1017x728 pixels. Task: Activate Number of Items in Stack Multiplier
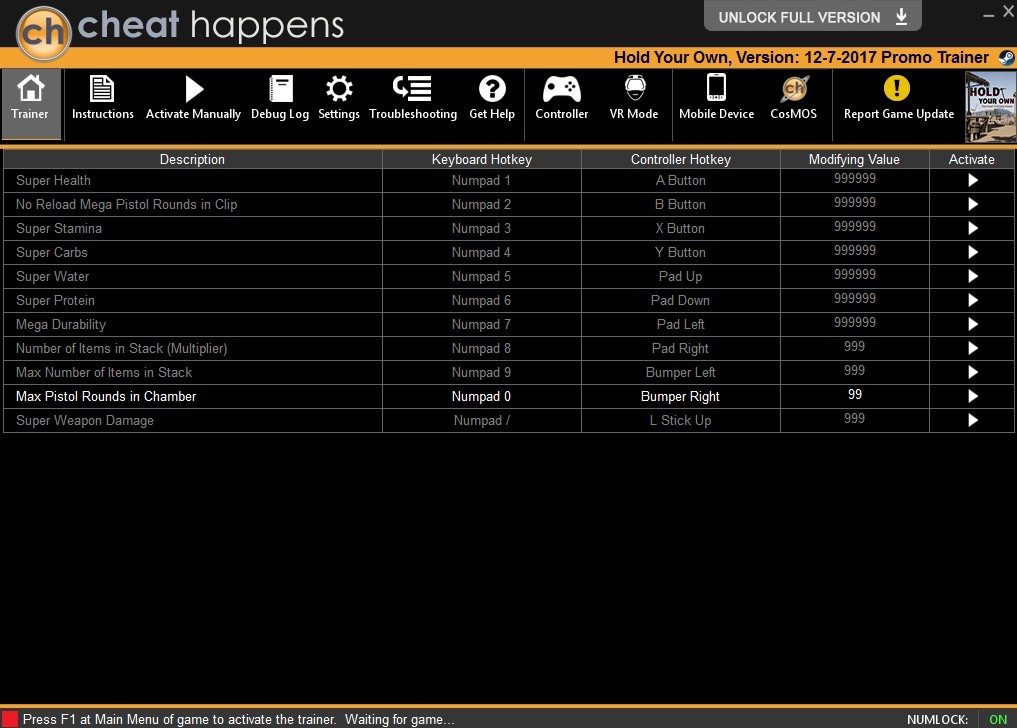(972, 348)
